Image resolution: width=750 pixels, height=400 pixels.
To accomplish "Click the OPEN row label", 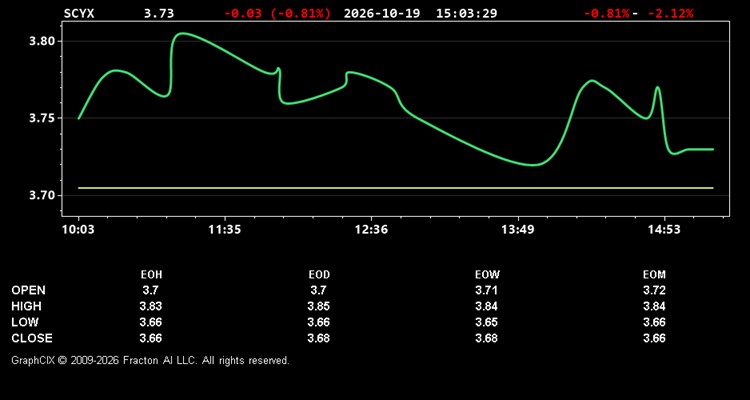I will pos(29,290).
